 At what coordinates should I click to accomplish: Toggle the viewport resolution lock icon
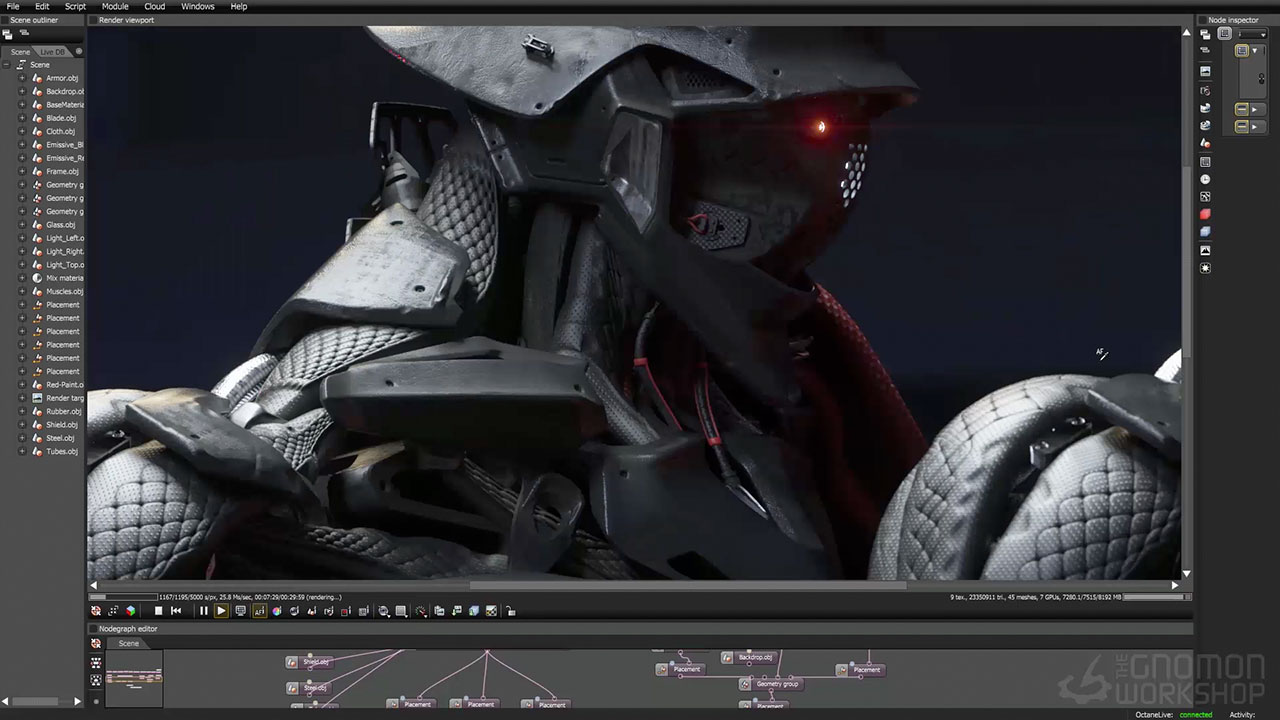tap(510, 611)
